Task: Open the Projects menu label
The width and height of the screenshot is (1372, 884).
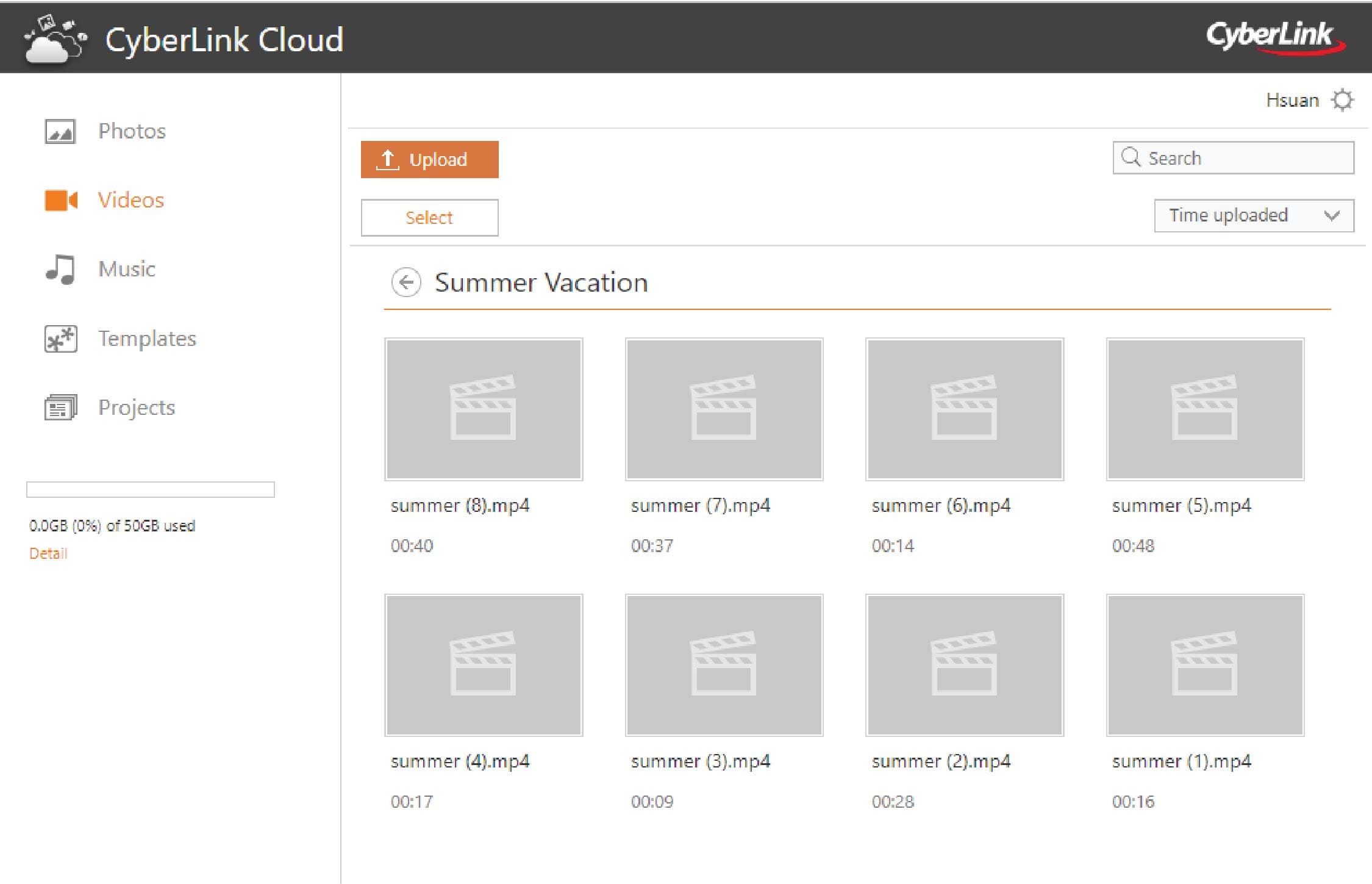Action: (x=137, y=408)
